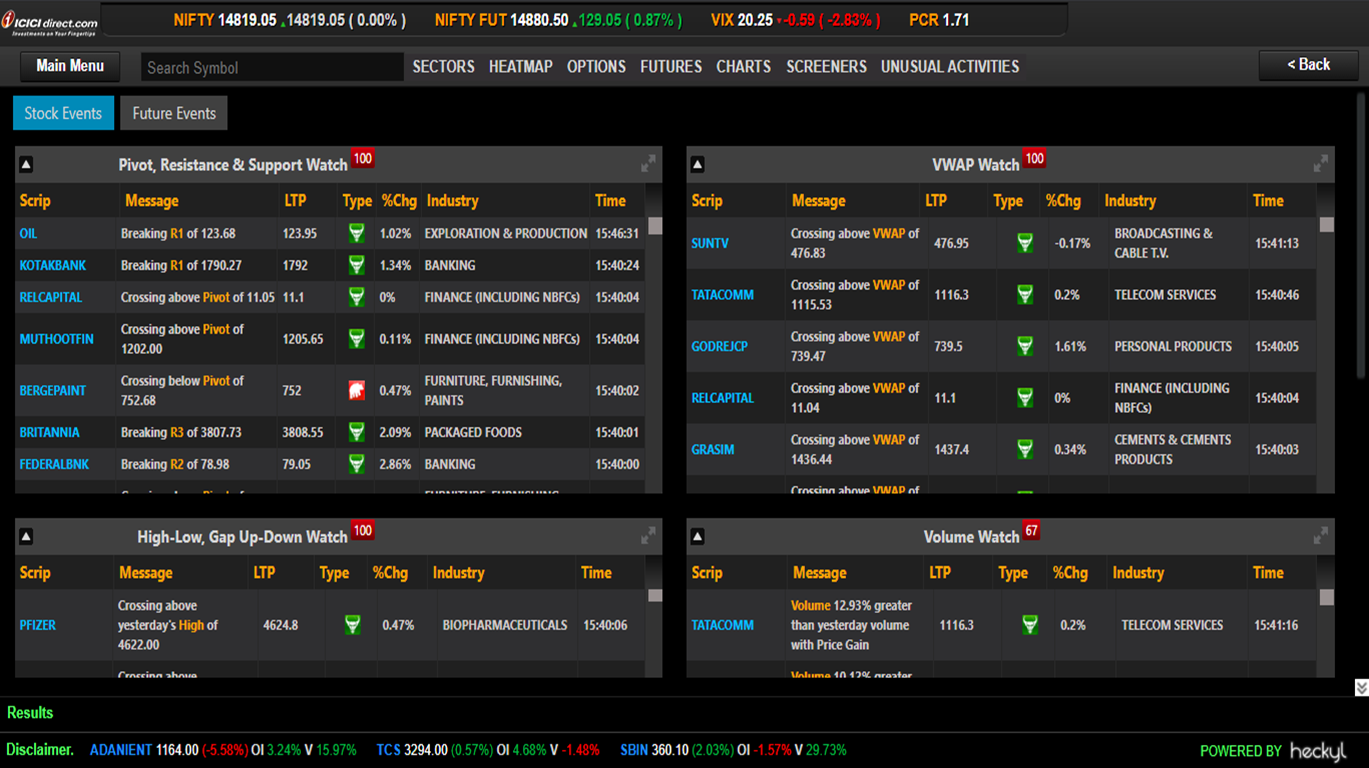1369x768 pixels.
Task: Open UNUSUAL ACTIVITIES from the navigation
Action: click(949, 67)
